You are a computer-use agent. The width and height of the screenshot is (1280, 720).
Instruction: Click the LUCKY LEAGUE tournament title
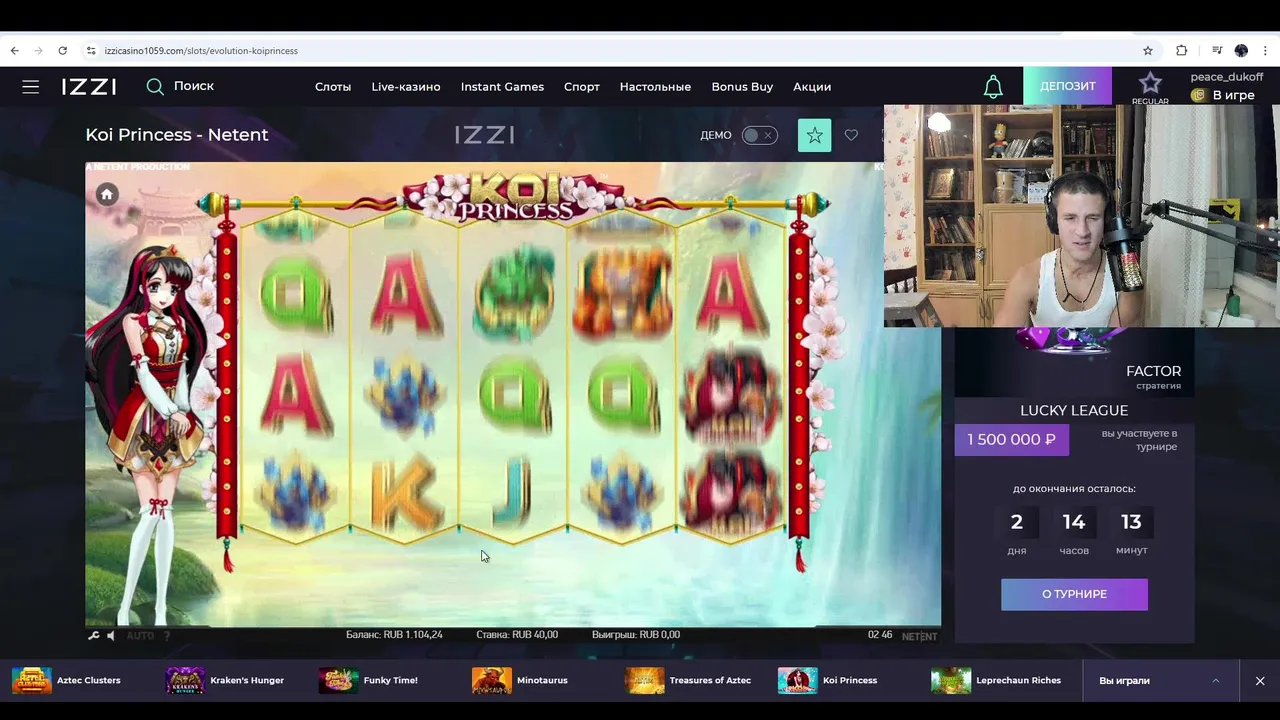pos(1074,411)
